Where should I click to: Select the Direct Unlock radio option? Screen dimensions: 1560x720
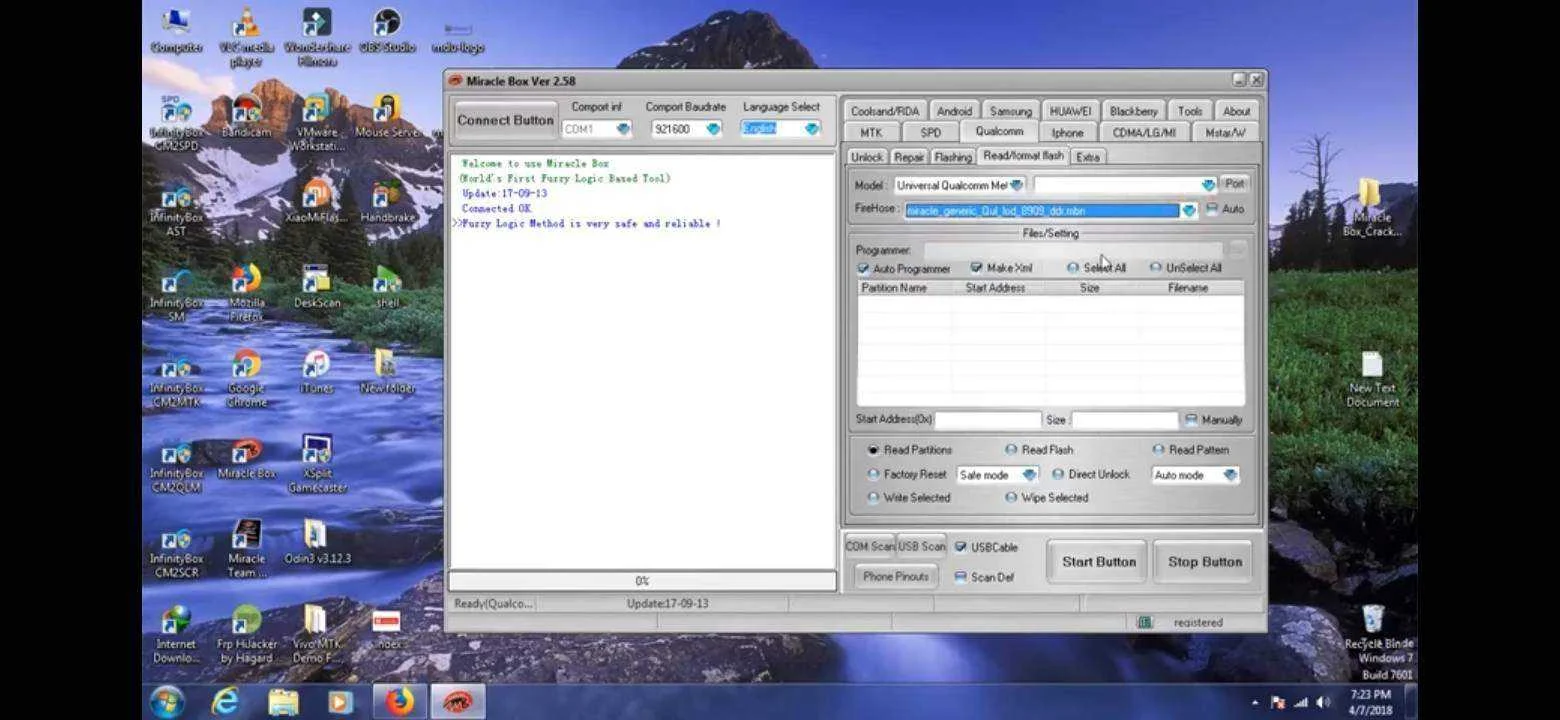coord(1058,474)
